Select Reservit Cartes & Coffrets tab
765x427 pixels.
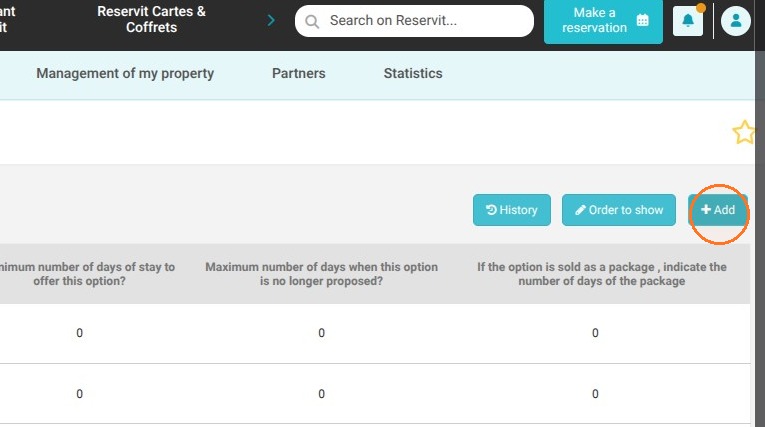point(151,20)
